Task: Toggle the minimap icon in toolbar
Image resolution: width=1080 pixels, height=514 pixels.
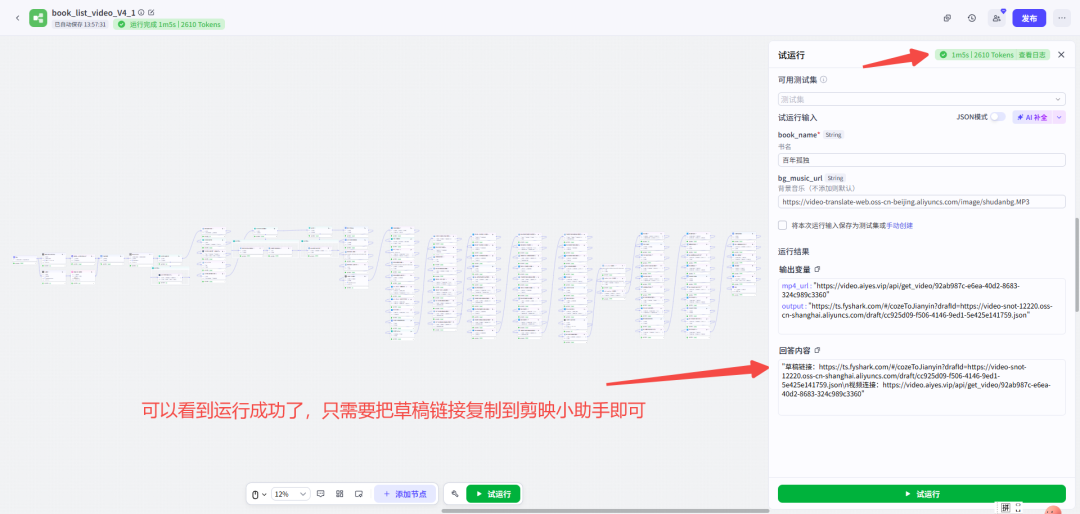Action: 359,494
